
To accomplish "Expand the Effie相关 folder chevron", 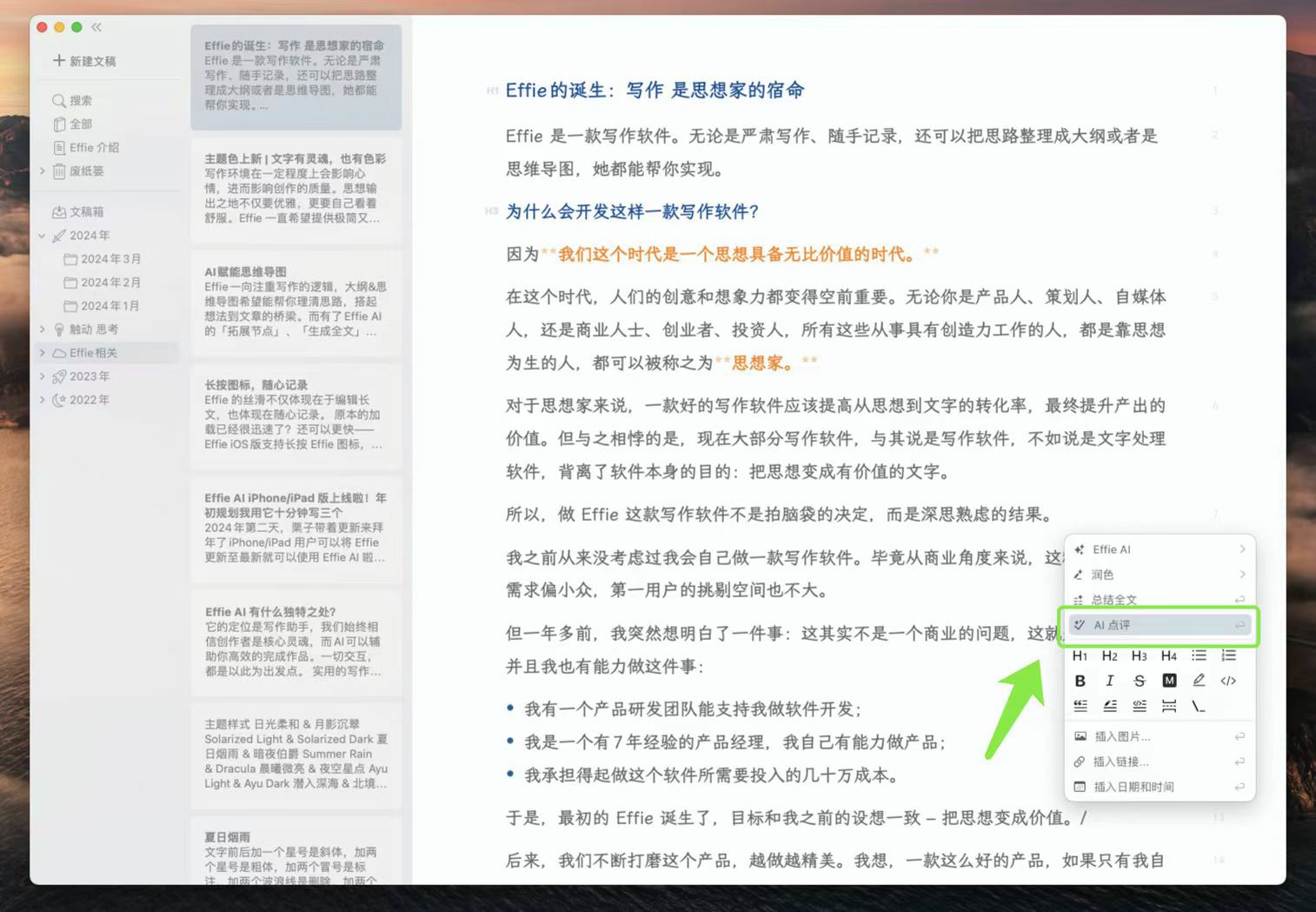I will (x=42, y=353).
